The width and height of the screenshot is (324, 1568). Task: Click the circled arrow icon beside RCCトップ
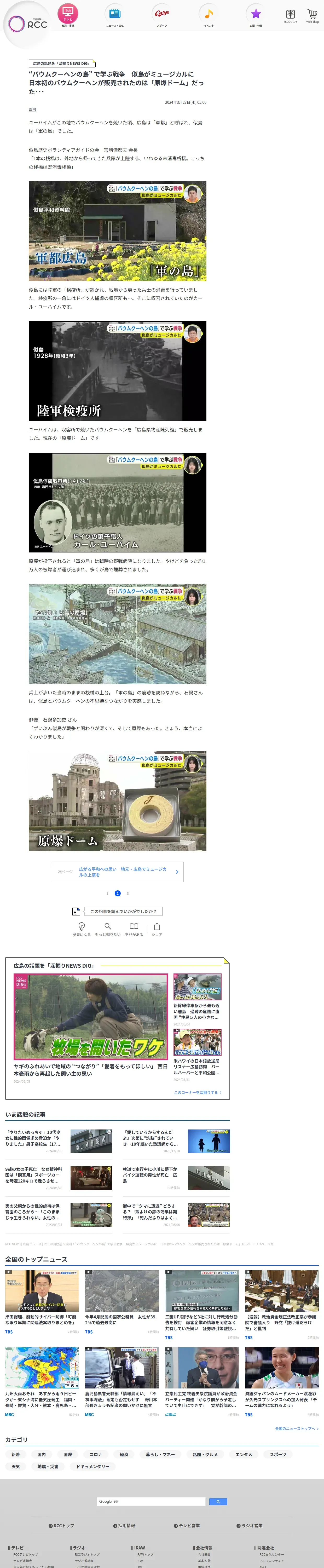50,1525
